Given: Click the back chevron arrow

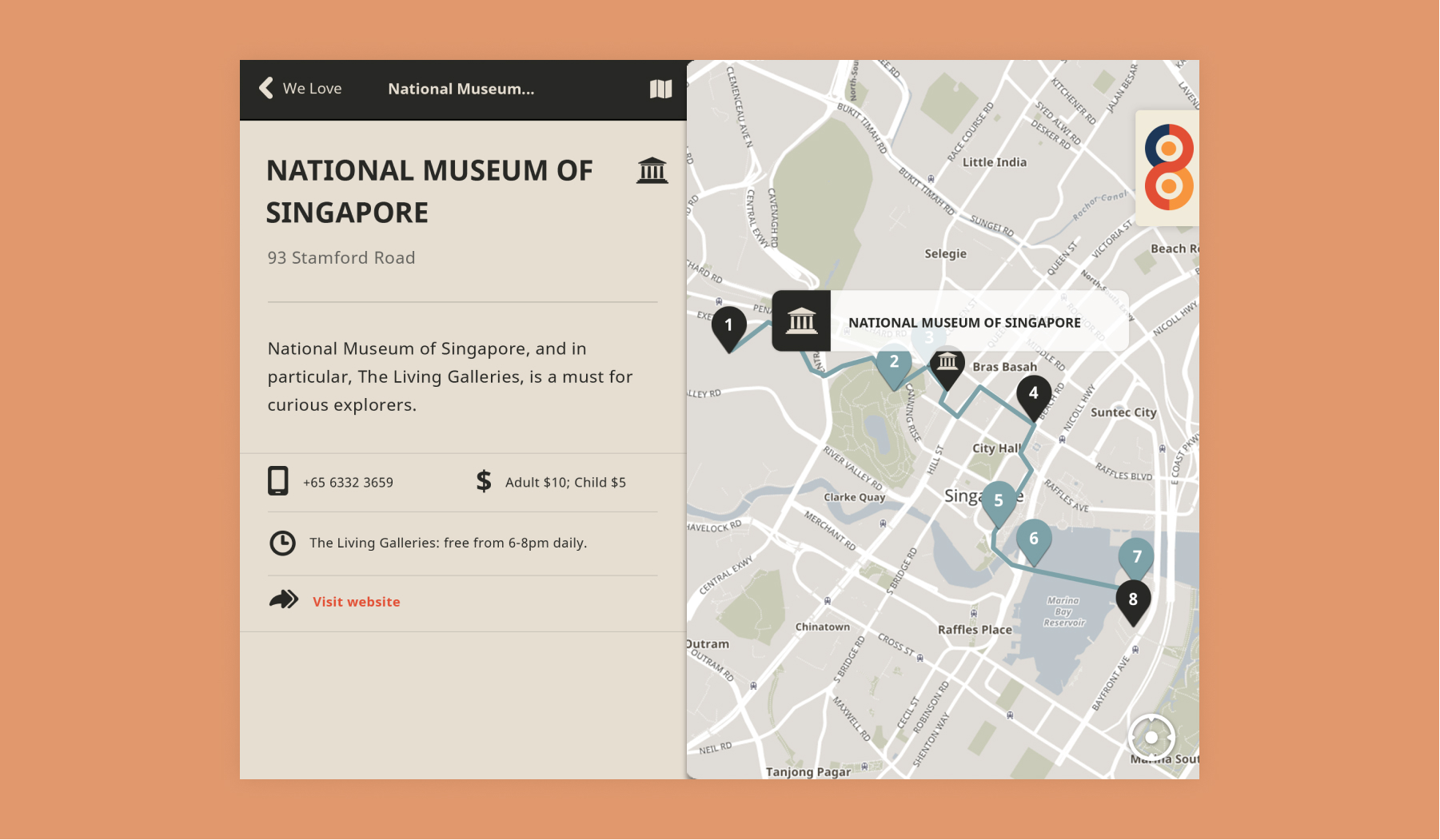Looking at the screenshot, I should click(266, 88).
